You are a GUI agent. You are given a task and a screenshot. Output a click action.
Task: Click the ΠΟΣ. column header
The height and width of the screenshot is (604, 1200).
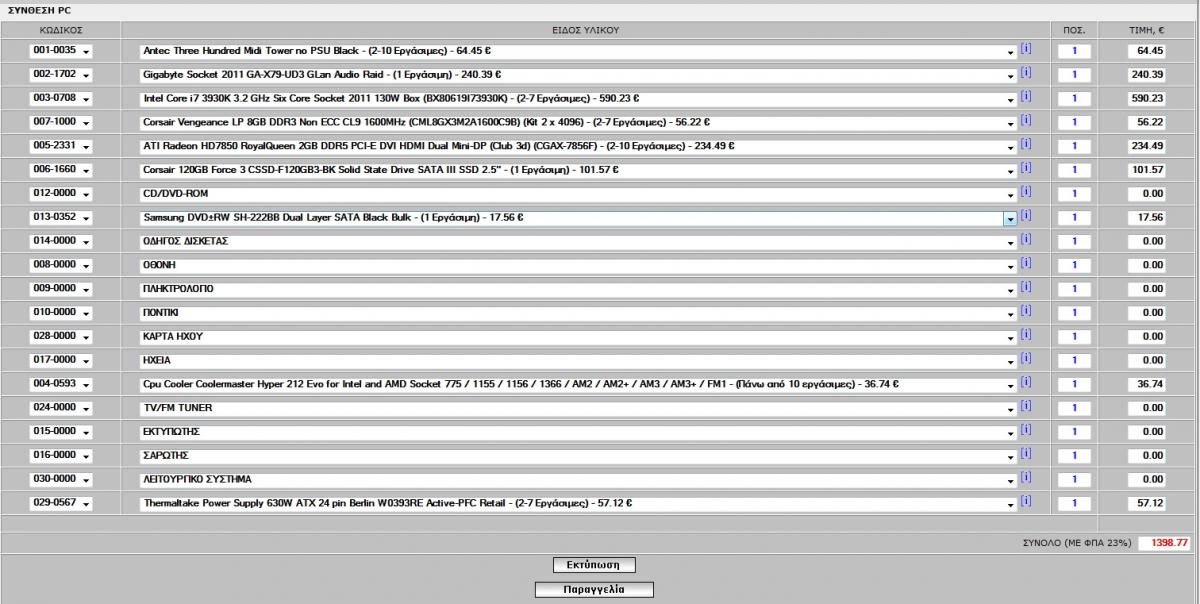(x=1074, y=30)
